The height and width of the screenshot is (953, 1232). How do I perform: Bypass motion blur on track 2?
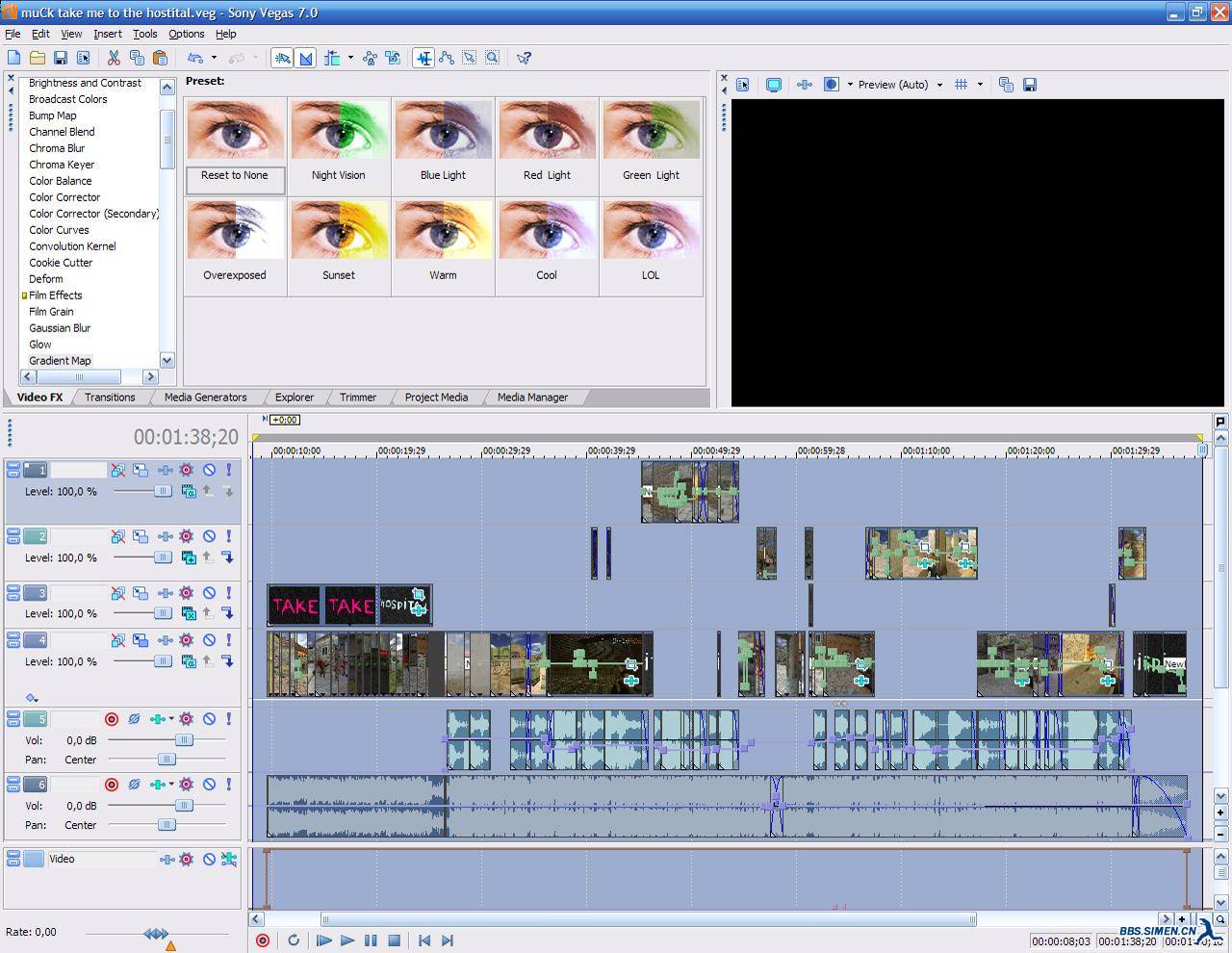pos(117,536)
